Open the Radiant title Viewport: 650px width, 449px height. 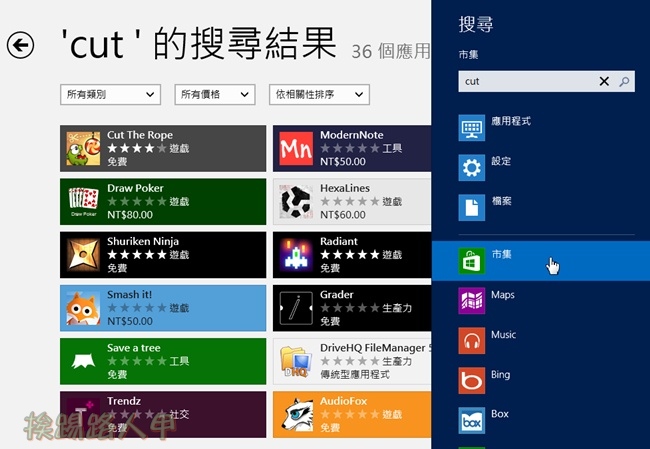339,241
